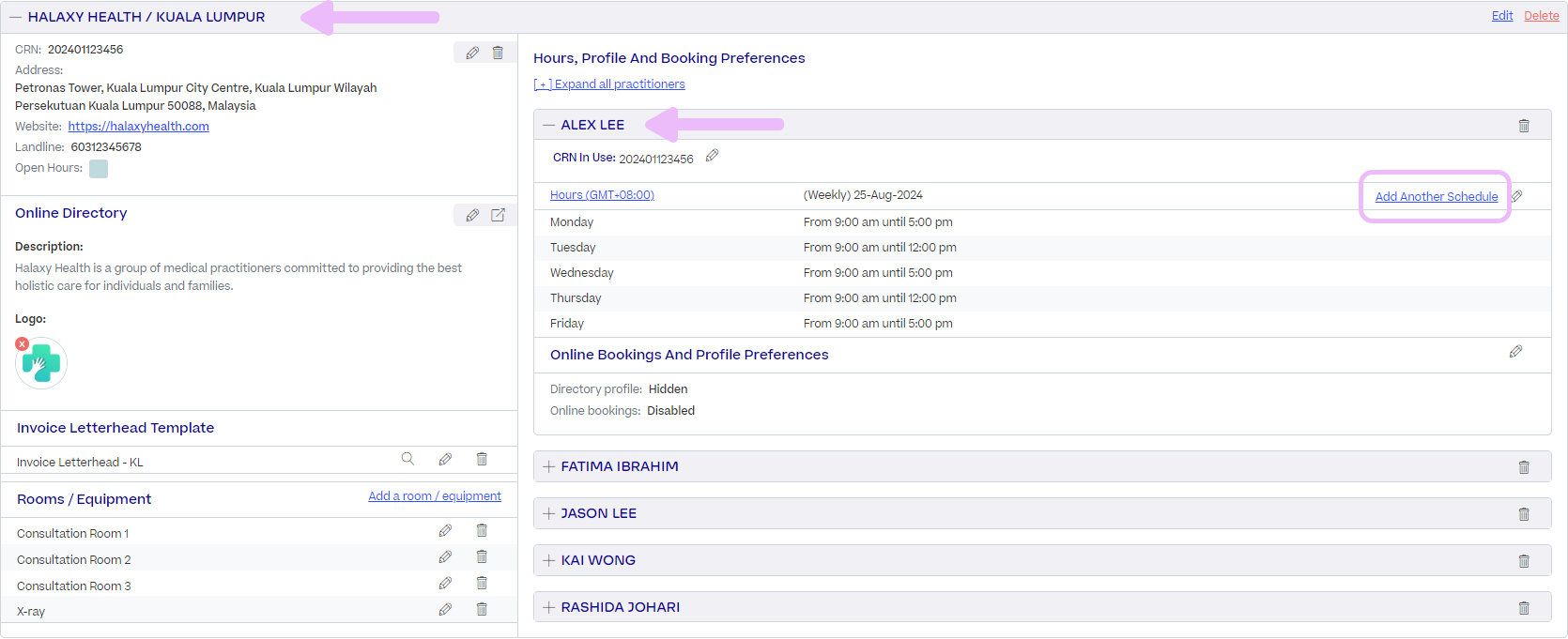Select the Friday hours row
Viewport: 1568px width, 639px height.
tap(1042, 324)
